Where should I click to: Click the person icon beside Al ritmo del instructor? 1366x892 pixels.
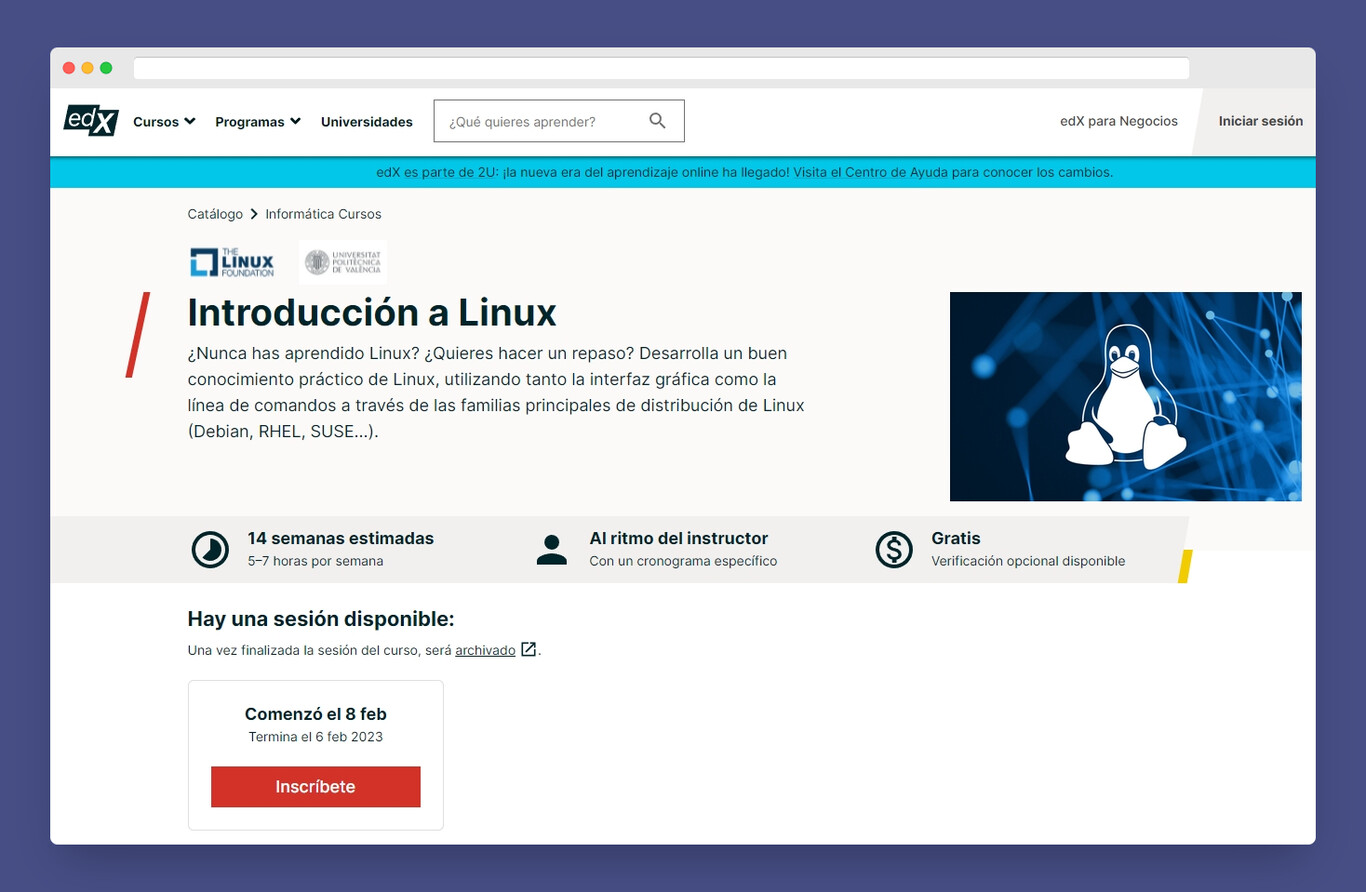point(551,549)
